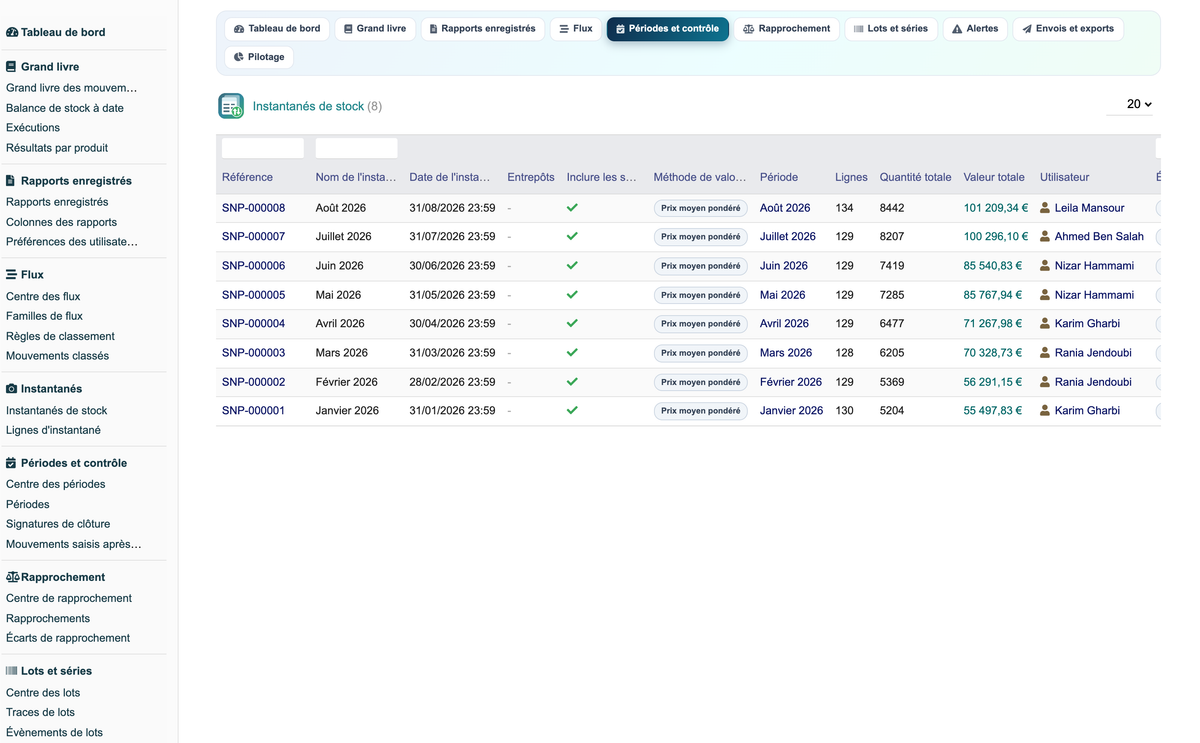Open the Rapprochement top tab

coord(787,29)
